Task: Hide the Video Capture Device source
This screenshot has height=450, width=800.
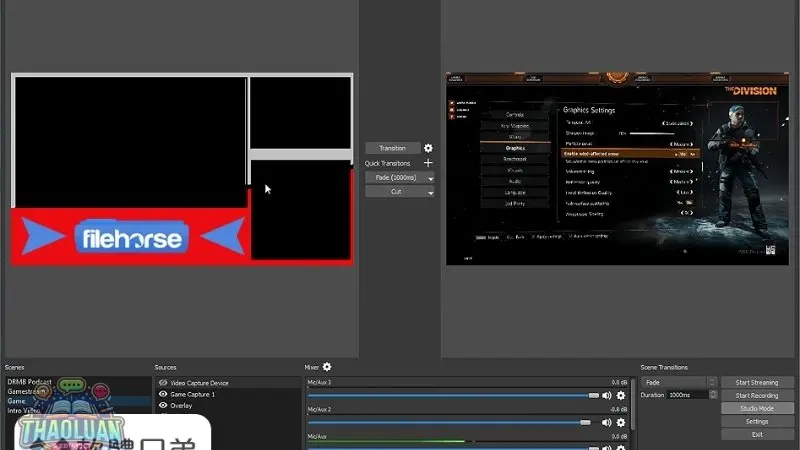Action: pos(163,383)
